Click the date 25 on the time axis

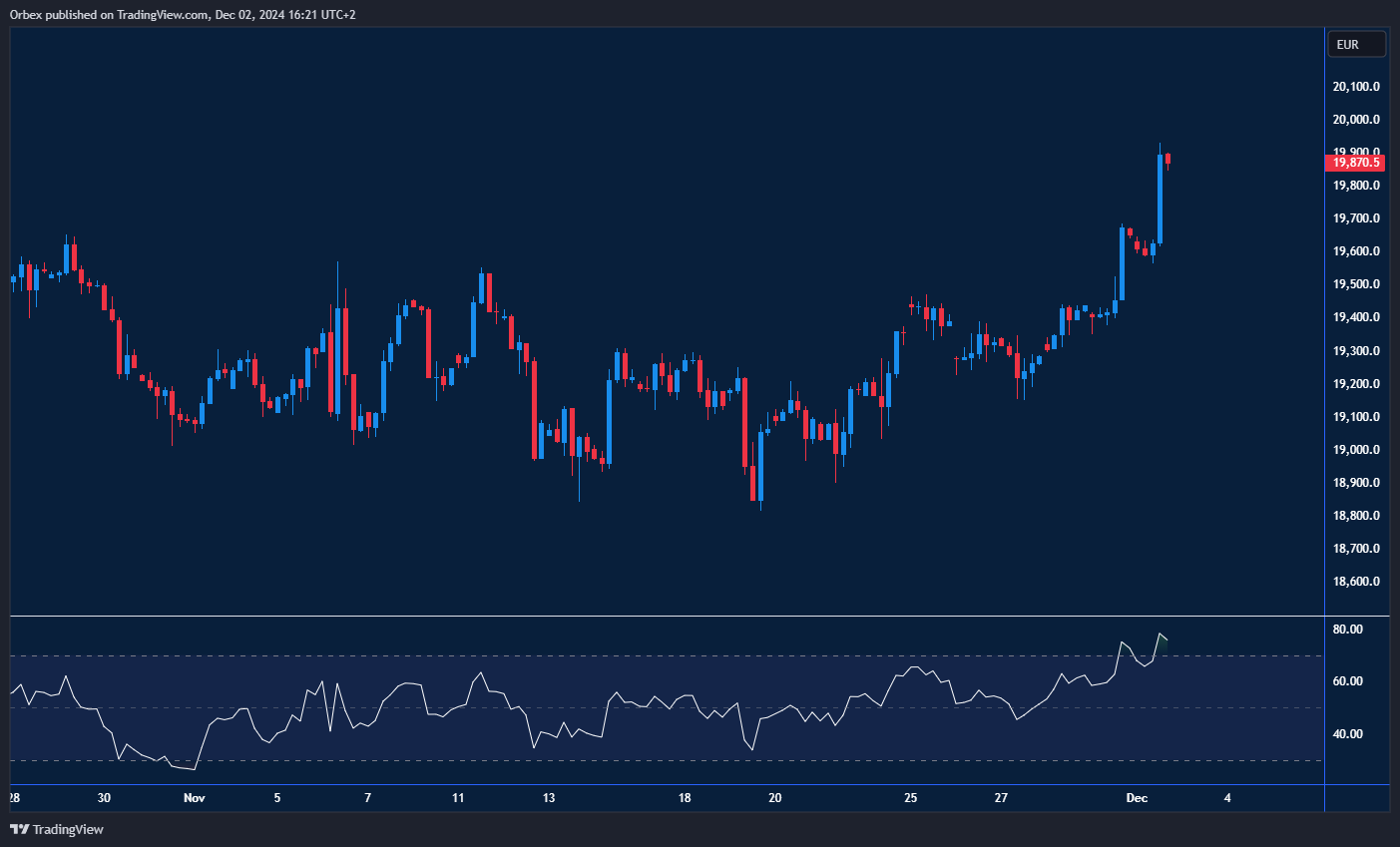(x=910, y=798)
